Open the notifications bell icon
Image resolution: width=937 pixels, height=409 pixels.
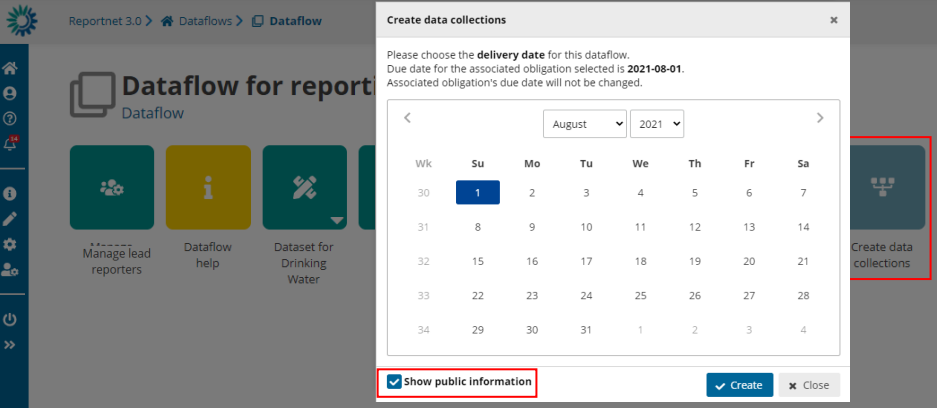[x=10, y=144]
